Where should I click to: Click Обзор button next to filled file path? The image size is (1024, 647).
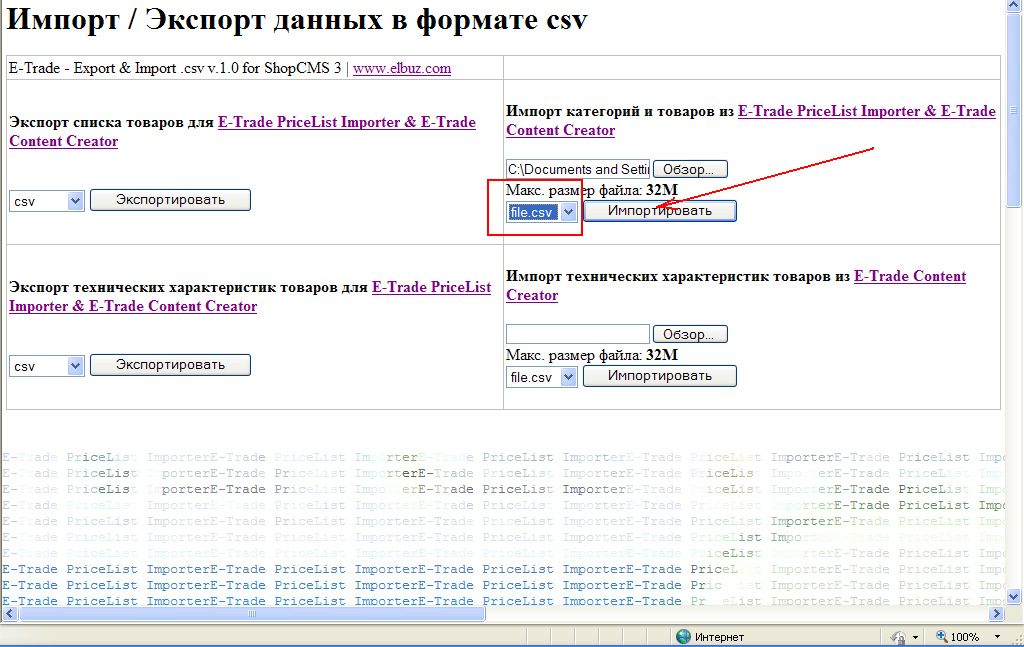tap(690, 169)
